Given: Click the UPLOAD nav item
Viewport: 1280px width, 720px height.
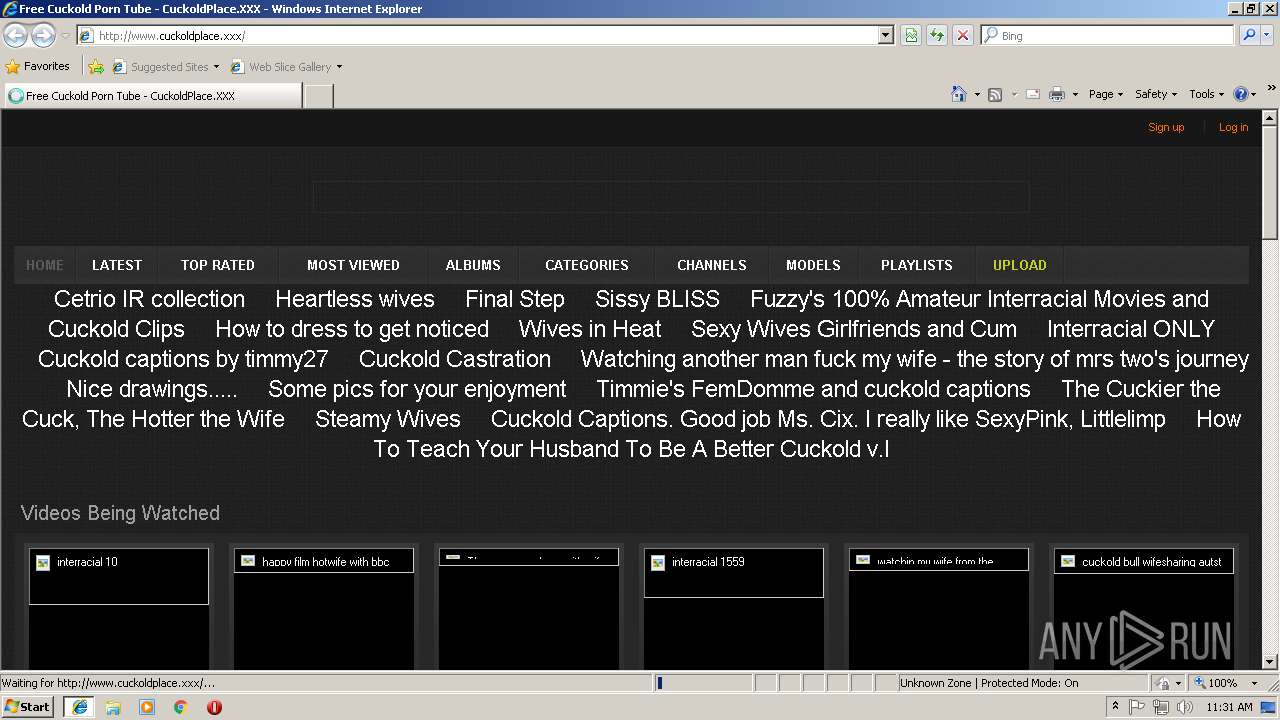Looking at the screenshot, I should (1020, 265).
